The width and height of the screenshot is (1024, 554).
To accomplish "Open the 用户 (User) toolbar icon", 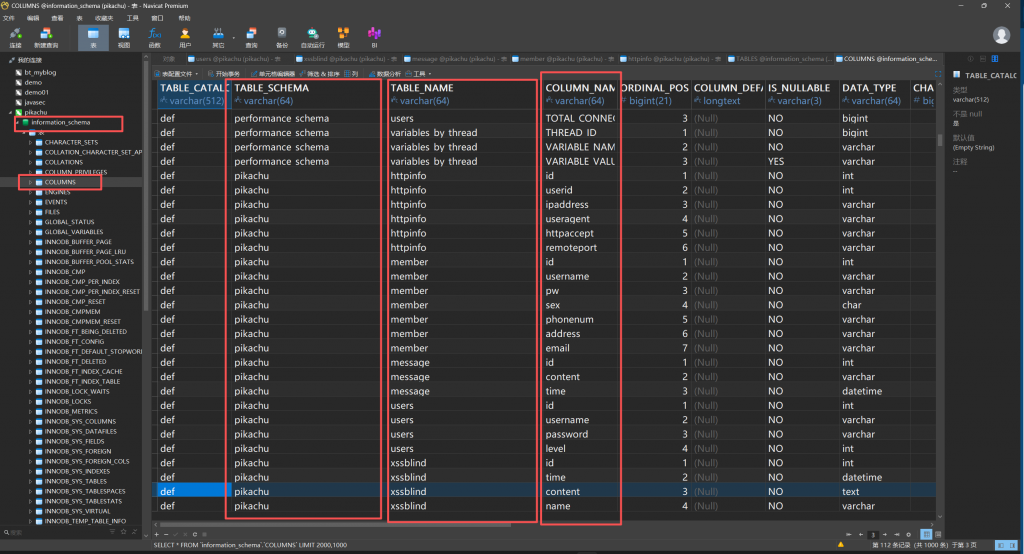I will click(185, 36).
